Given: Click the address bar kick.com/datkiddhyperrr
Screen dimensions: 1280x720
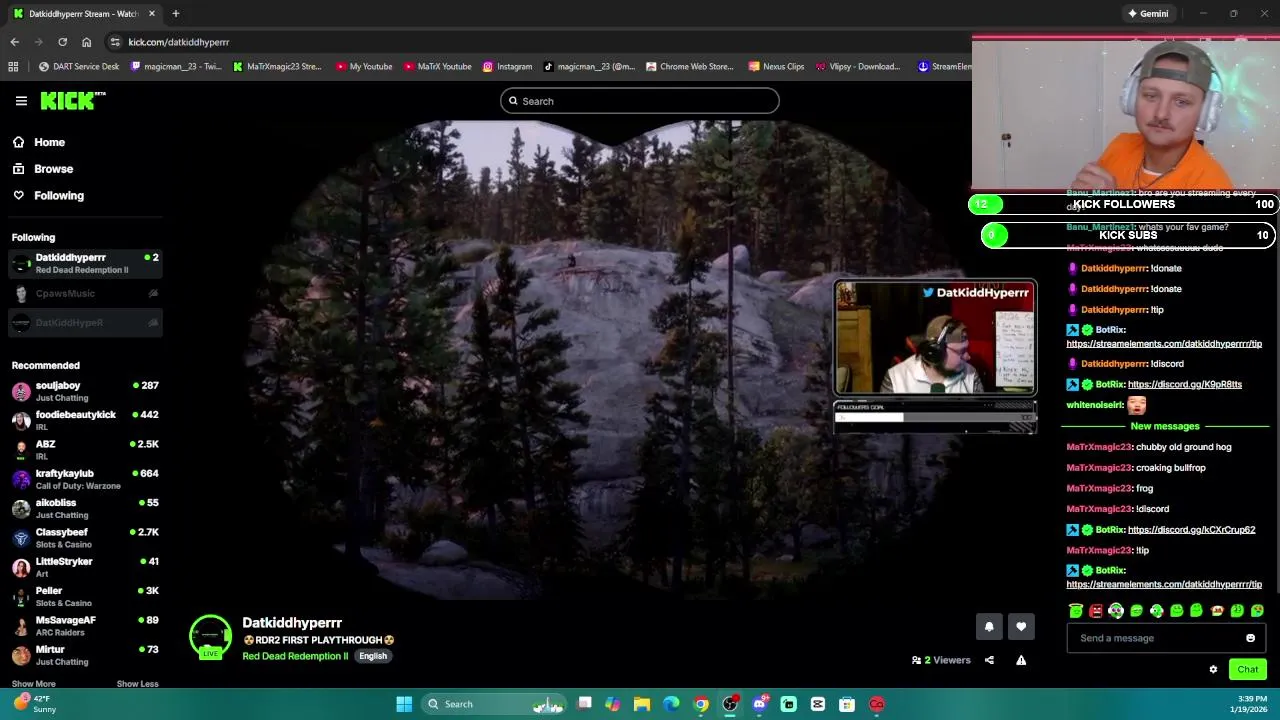Looking at the screenshot, I should [178, 42].
